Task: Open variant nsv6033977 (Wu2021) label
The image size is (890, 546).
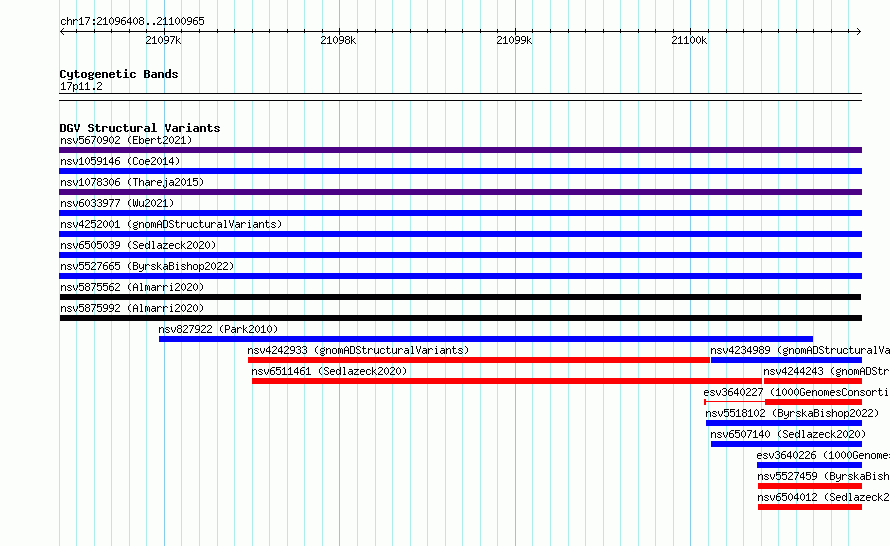Action: pyautogui.click(x=117, y=203)
